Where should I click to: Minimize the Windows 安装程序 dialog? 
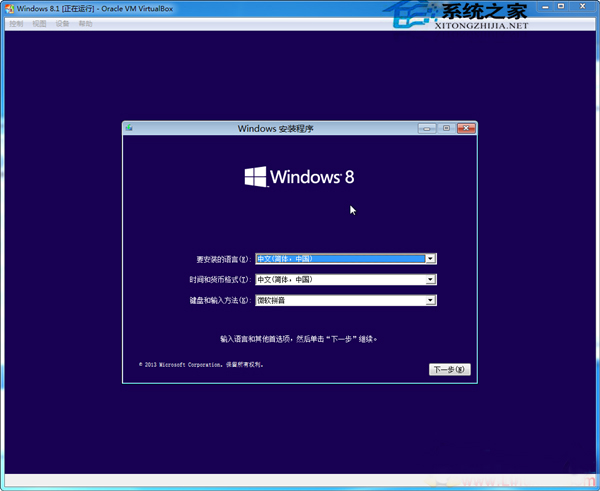click(x=427, y=128)
